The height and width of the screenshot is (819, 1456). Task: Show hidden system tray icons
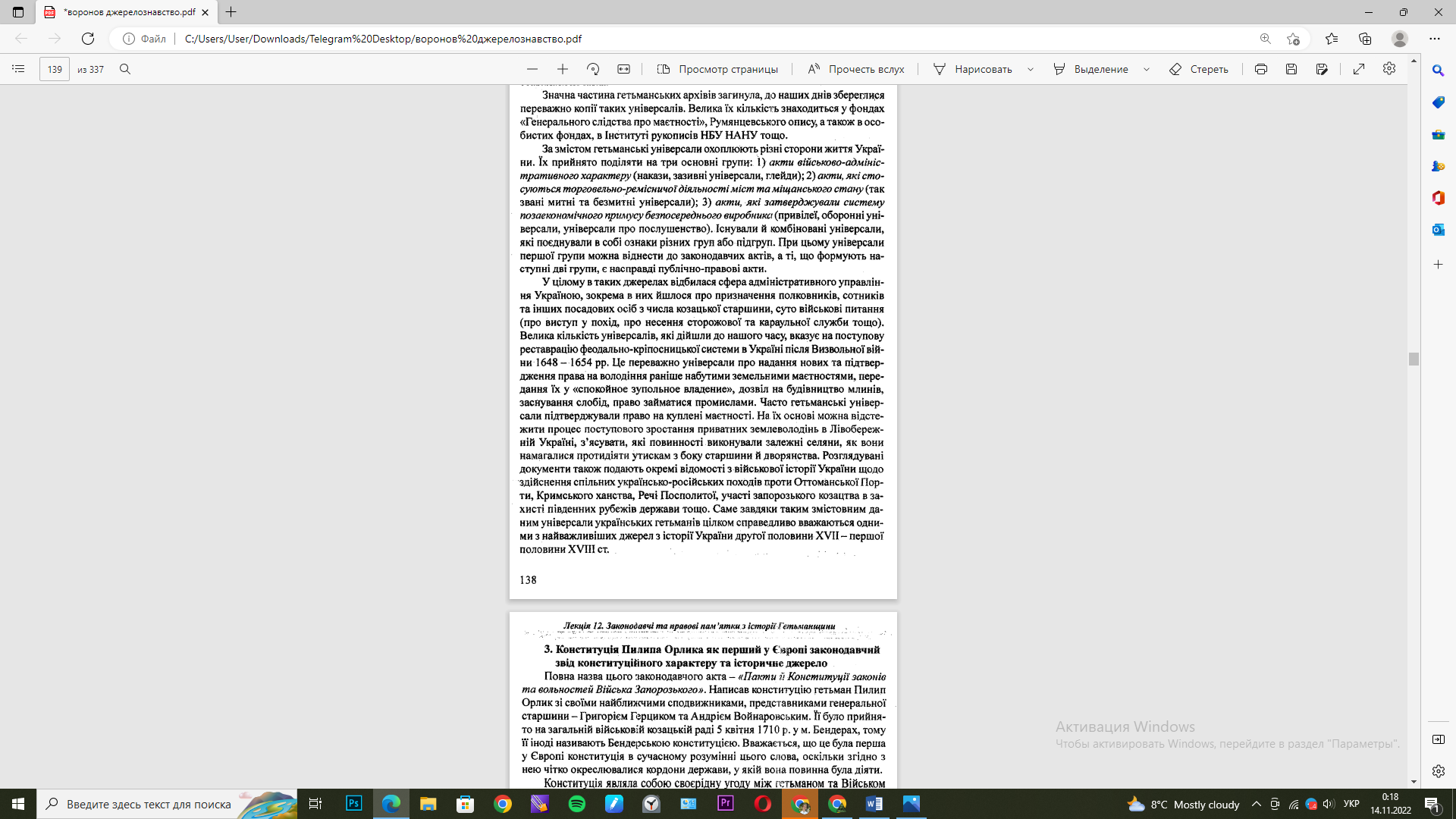[1257, 804]
